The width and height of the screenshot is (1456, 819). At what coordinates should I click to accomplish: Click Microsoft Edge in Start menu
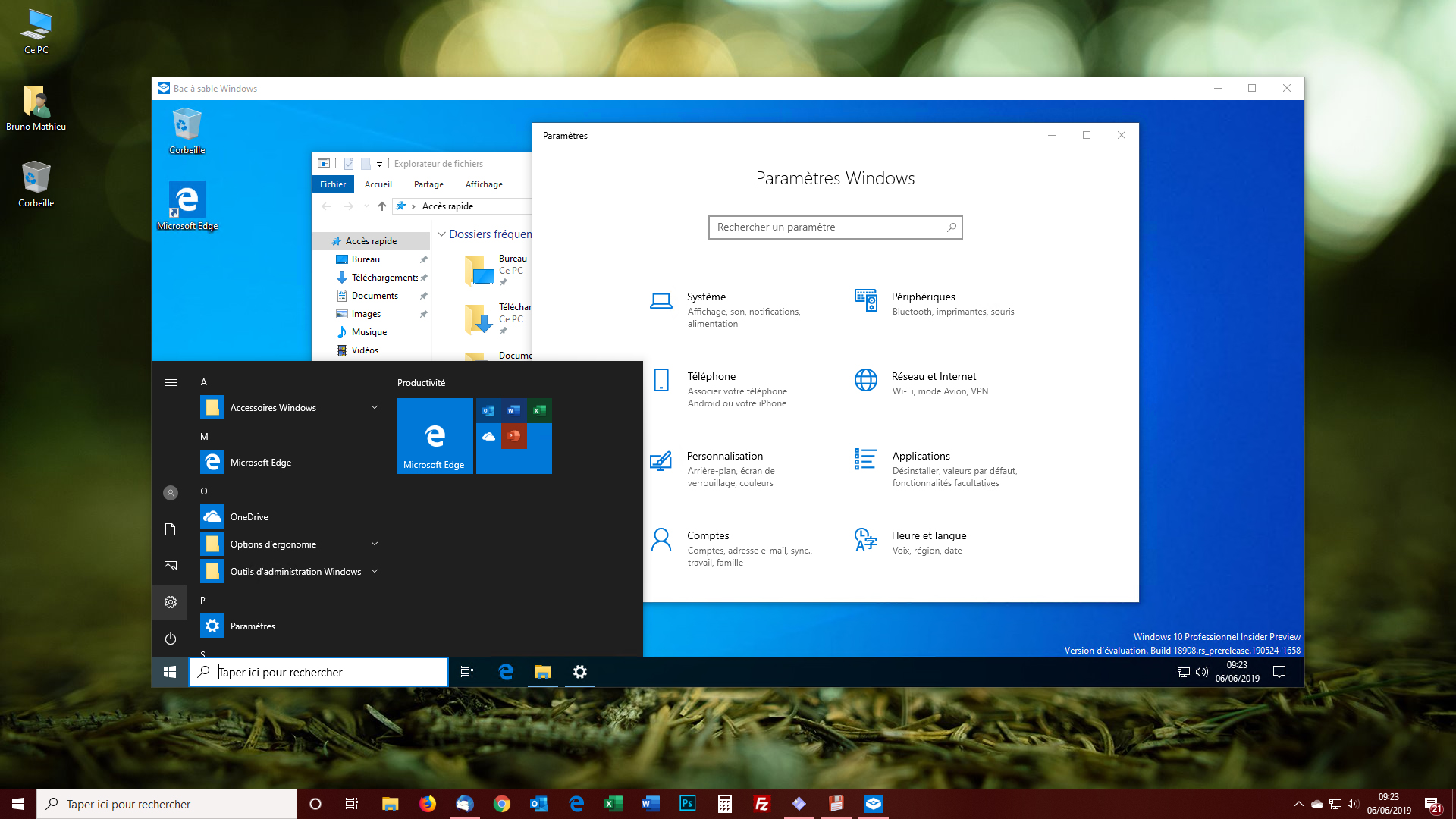[x=259, y=462]
